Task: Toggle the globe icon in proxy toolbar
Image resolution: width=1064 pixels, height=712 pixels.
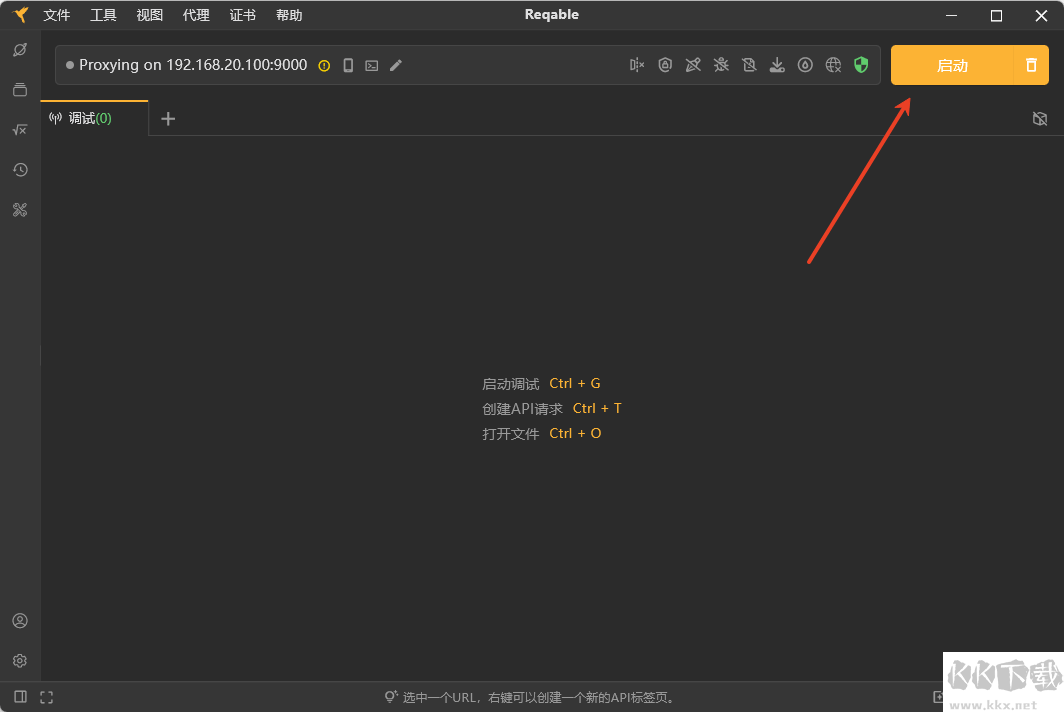Action: [833, 65]
